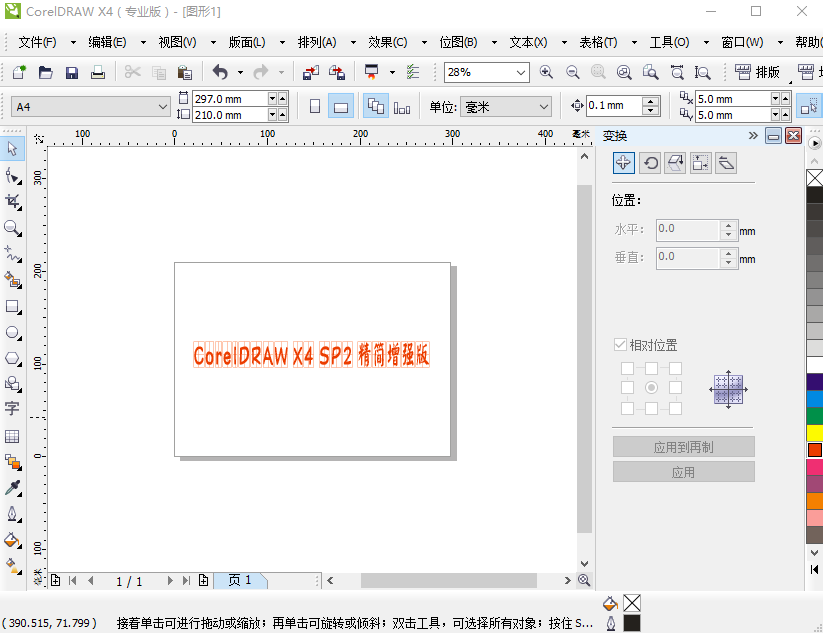The image size is (823, 633).
Task: Open the page height 210.0 mm dropdown
Action: (272, 114)
